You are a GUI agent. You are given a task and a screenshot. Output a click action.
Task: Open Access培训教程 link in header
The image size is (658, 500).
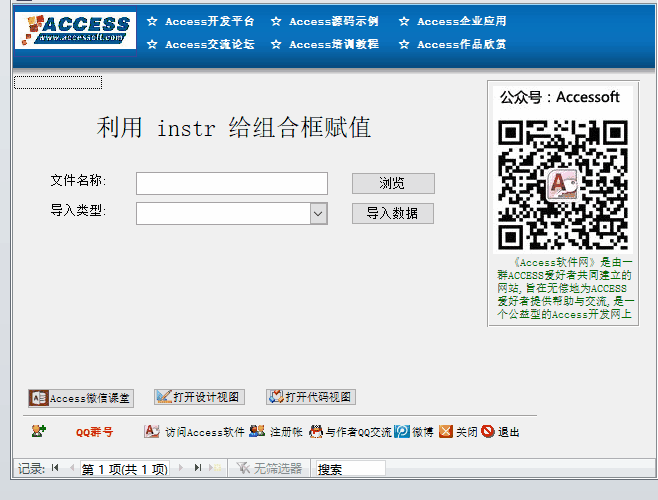point(334,44)
